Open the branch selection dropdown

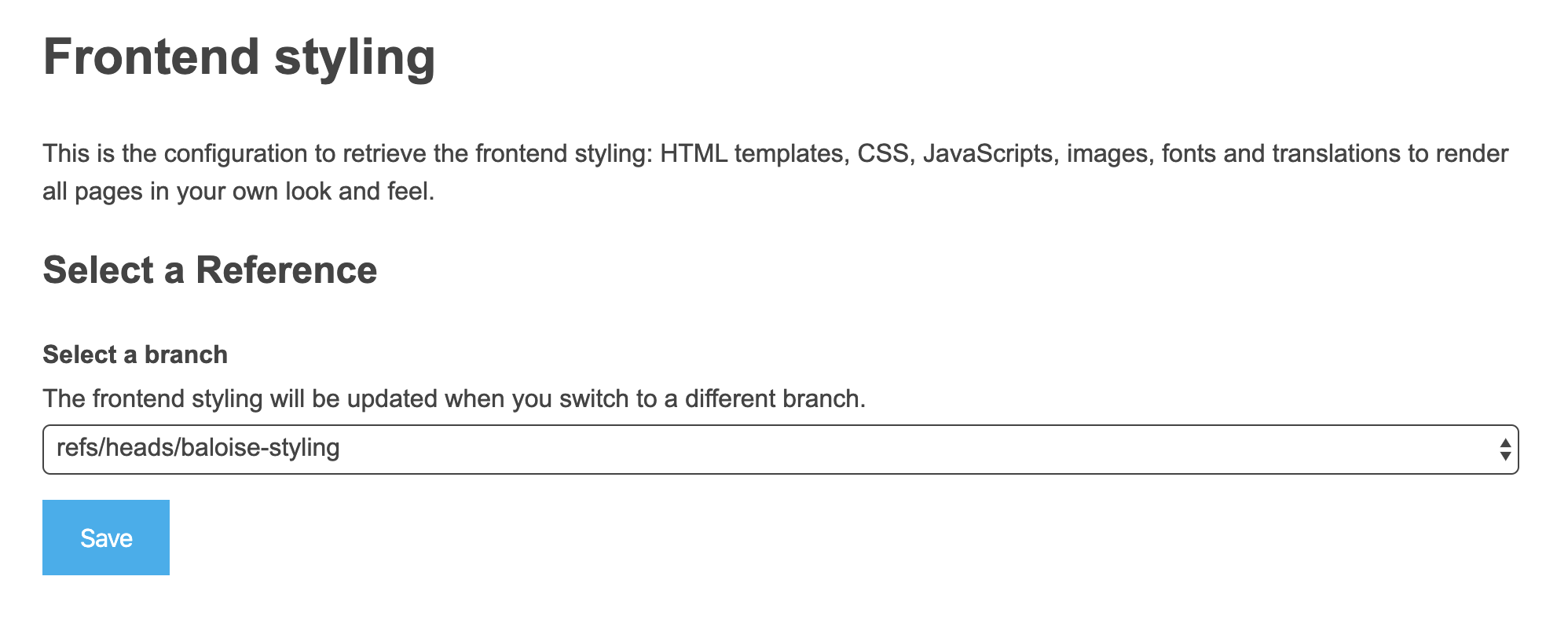(x=780, y=450)
